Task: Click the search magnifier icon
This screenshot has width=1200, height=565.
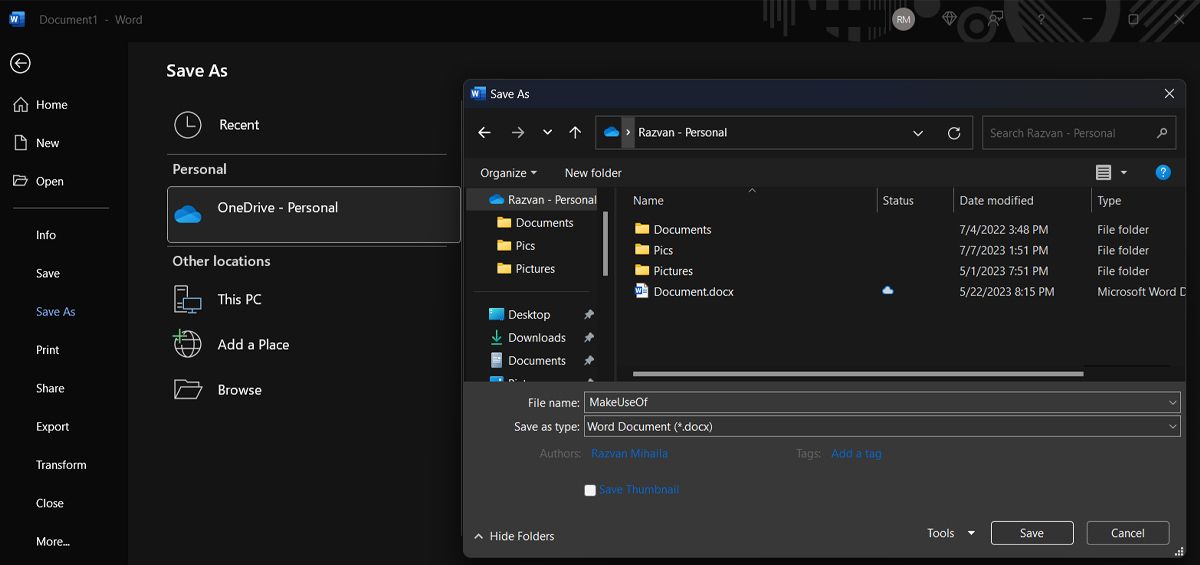Action: (1162, 133)
